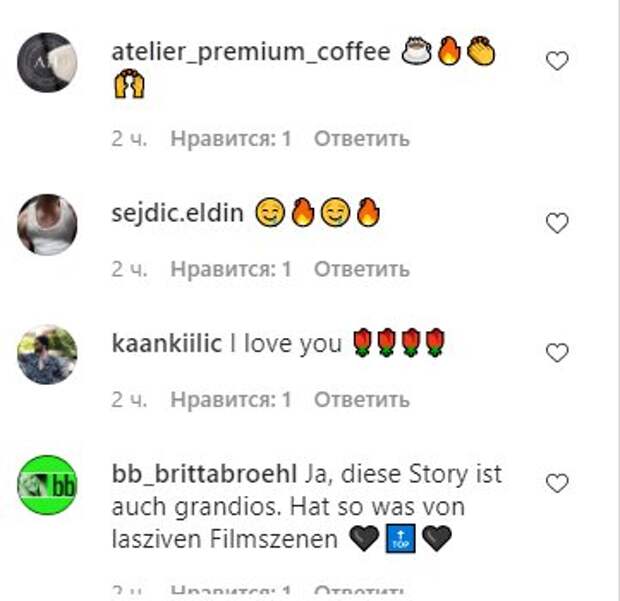Image resolution: width=620 pixels, height=601 pixels.
Task: Like the atelier_premium_coffee comment heart
Action: tap(557, 61)
